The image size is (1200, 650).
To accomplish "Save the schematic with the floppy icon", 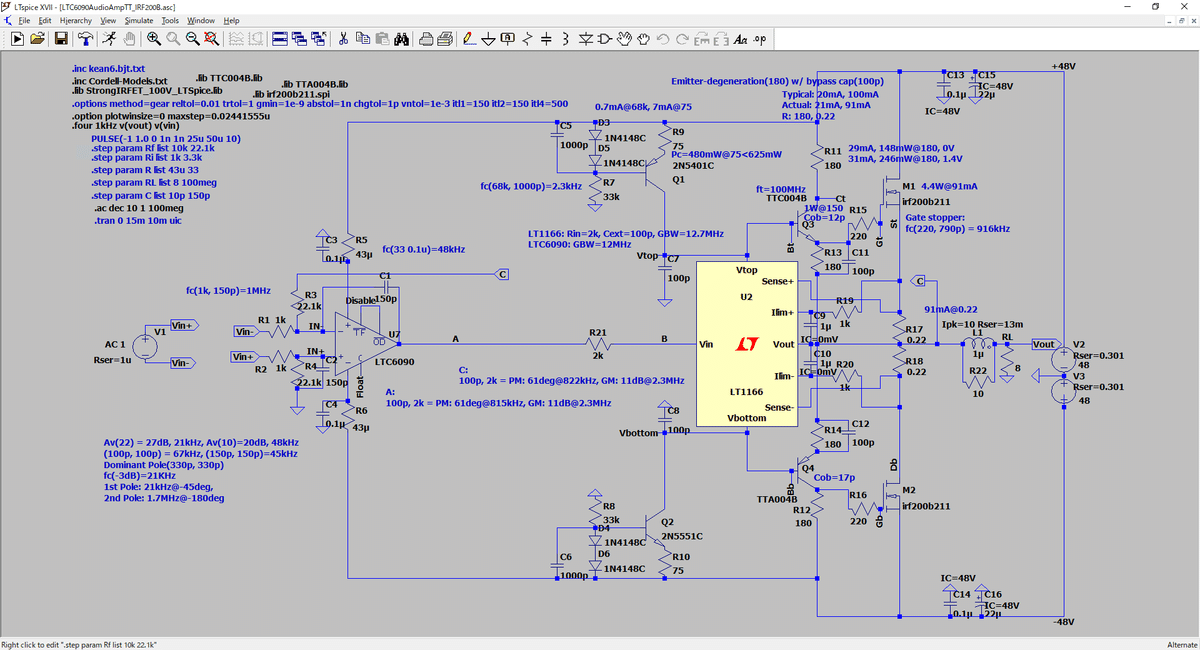I will 61,39.
